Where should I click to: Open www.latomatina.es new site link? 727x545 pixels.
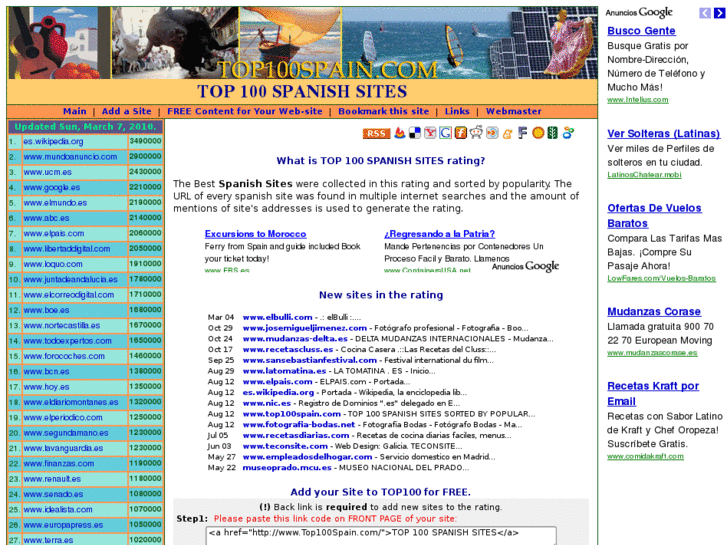[x=284, y=371]
